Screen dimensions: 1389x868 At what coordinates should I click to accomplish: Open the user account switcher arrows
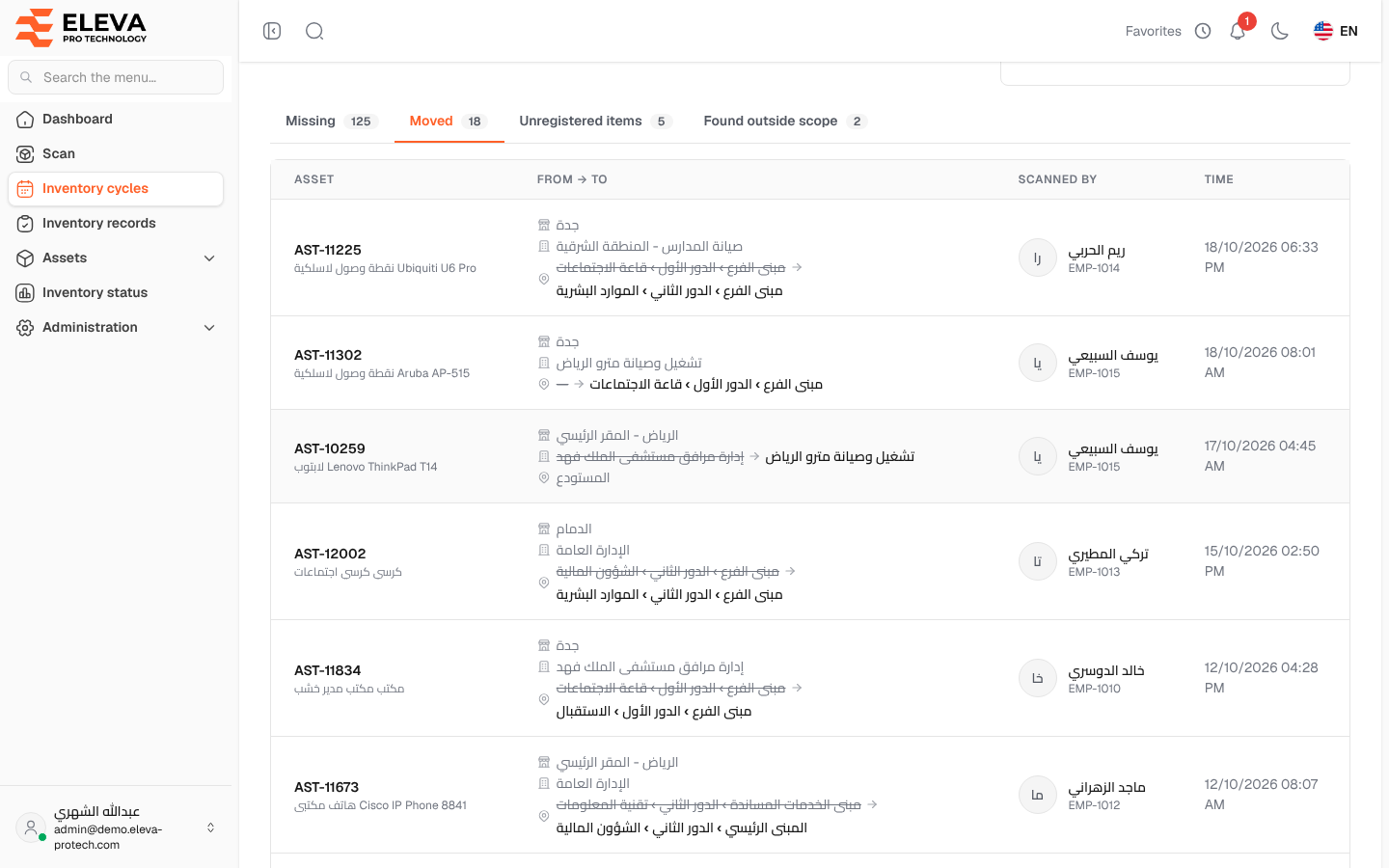tap(210, 827)
